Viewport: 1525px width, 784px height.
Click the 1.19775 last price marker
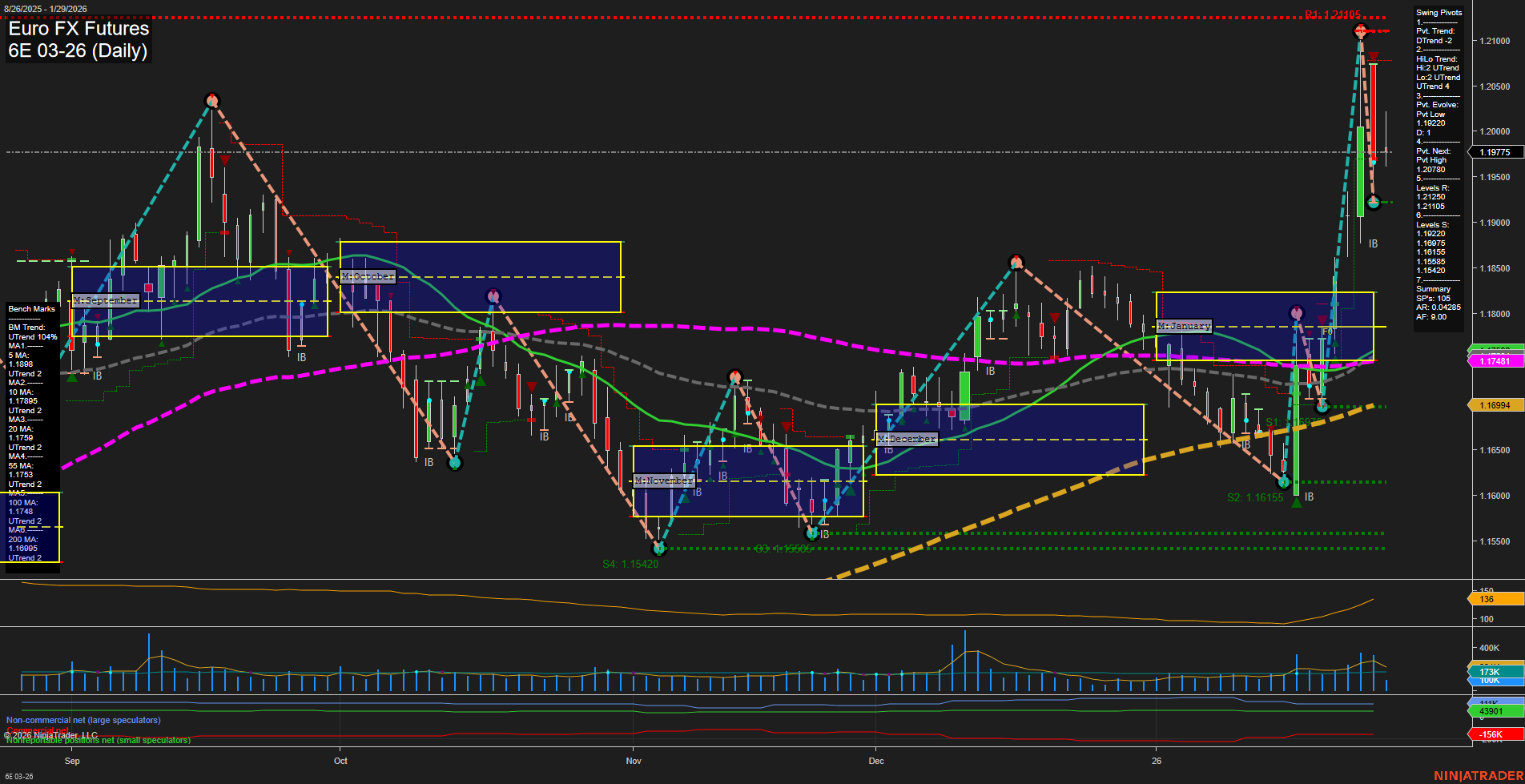(x=1495, y=151)
